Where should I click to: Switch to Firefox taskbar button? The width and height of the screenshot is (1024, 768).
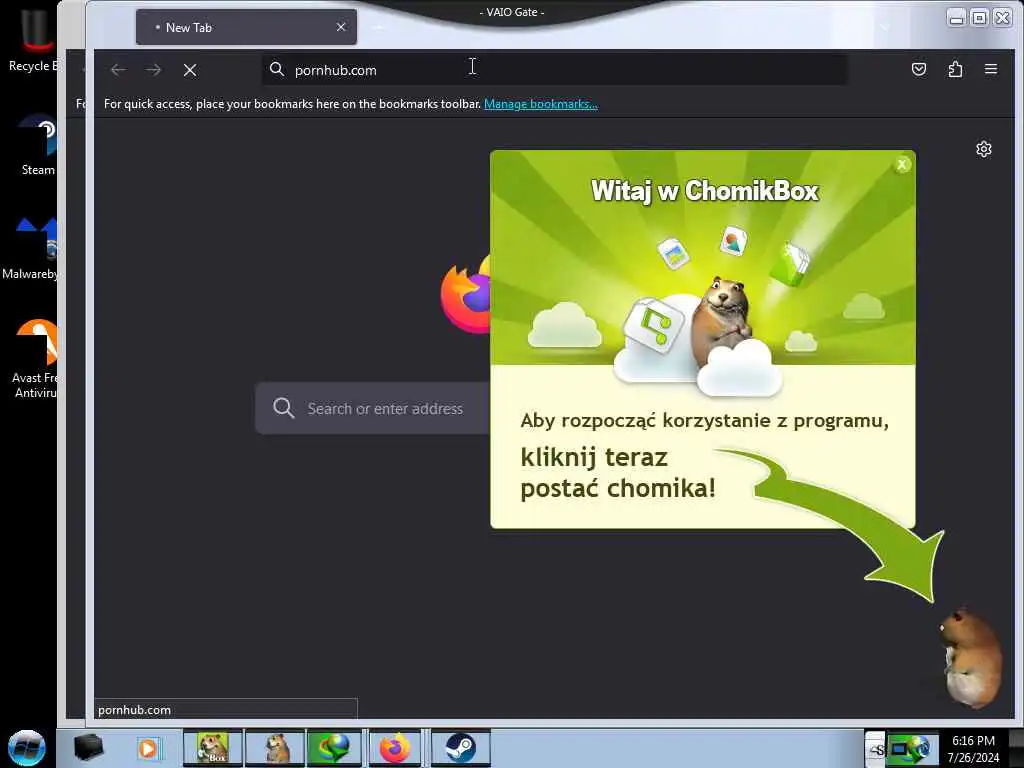(395, 748)
